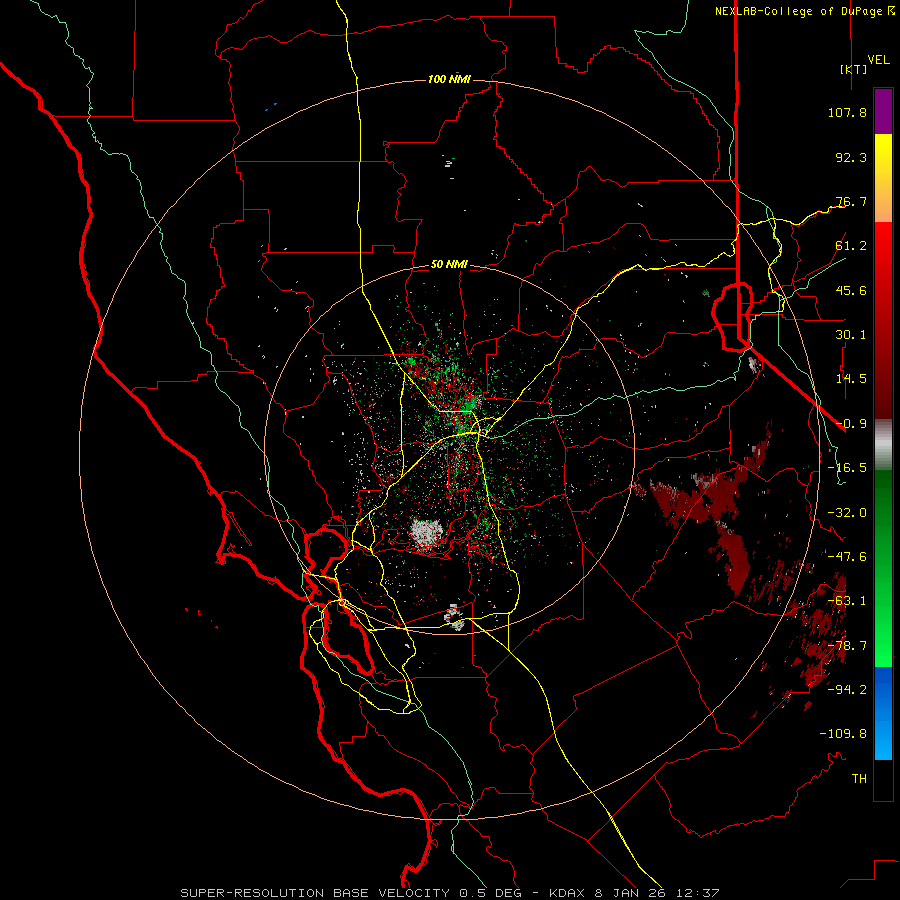Select the -16.5 scale value
Viewport: 900px width, 900px height.
click(x=847, y=468)
